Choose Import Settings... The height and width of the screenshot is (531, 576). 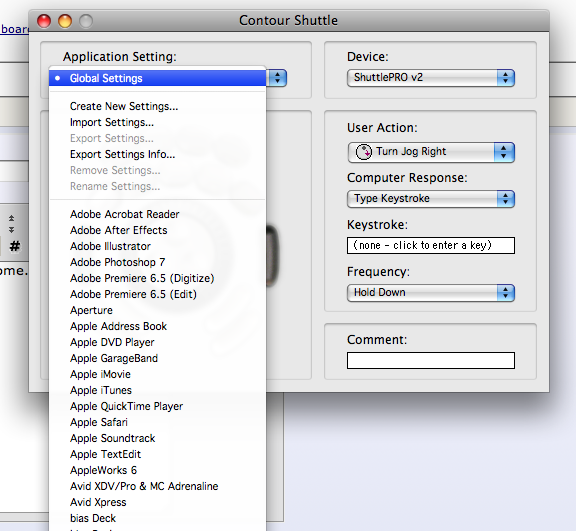click(x=157, y=122)
